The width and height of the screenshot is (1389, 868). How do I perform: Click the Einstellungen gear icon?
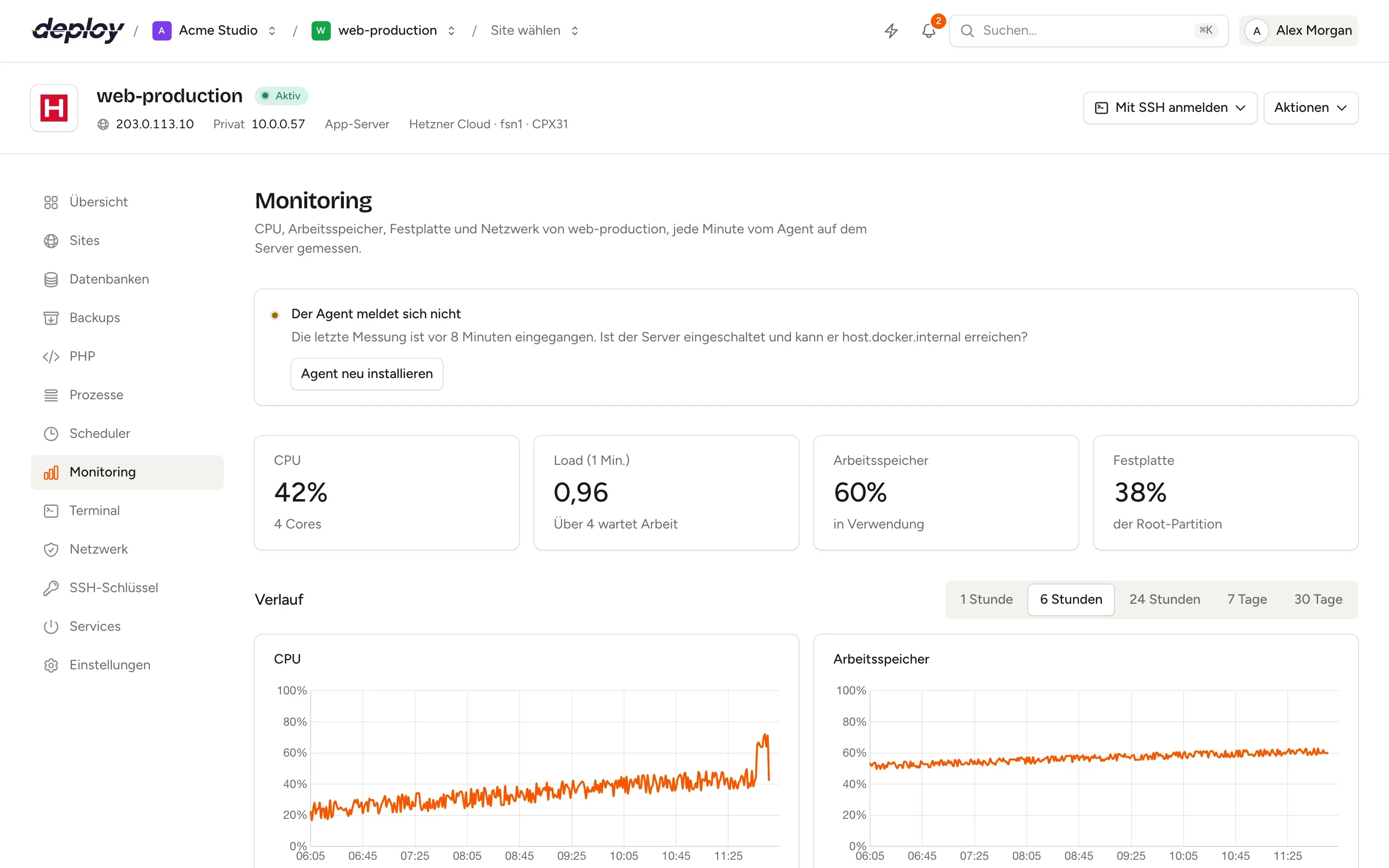pyautogui.click(x=51, y=665)
